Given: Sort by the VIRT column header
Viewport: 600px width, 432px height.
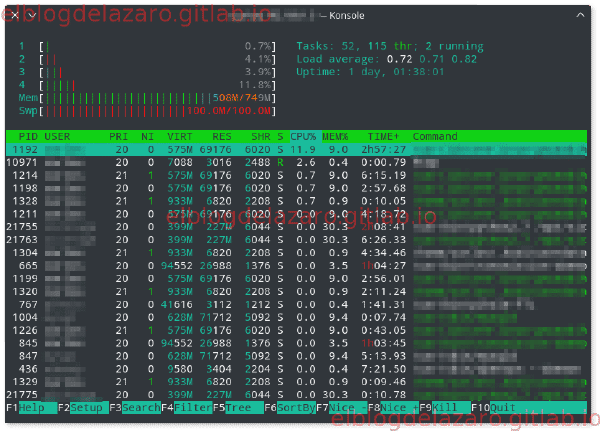Looking at the screenshot, I should pos(179,137).
